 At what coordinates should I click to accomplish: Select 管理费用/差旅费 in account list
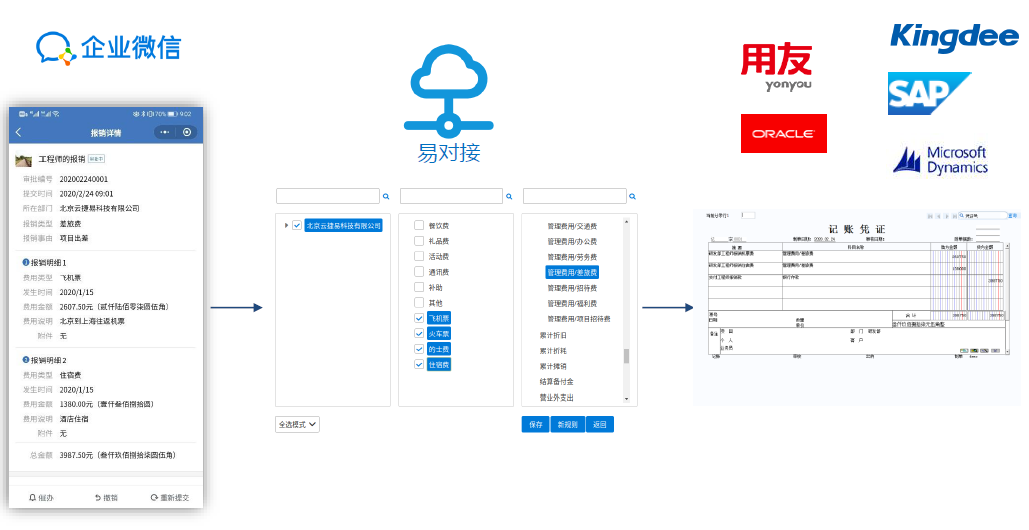[572, 272]
